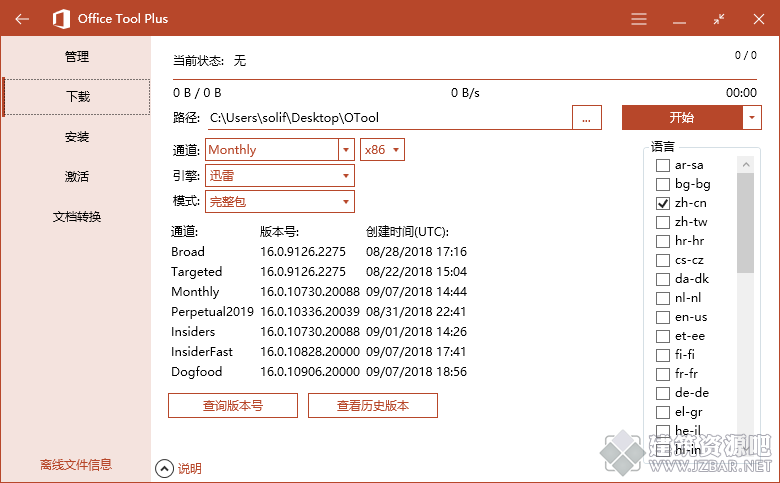Open the hamburger menu icon
780x483 pixels.
pyautogui.click(x=639, y=19)
